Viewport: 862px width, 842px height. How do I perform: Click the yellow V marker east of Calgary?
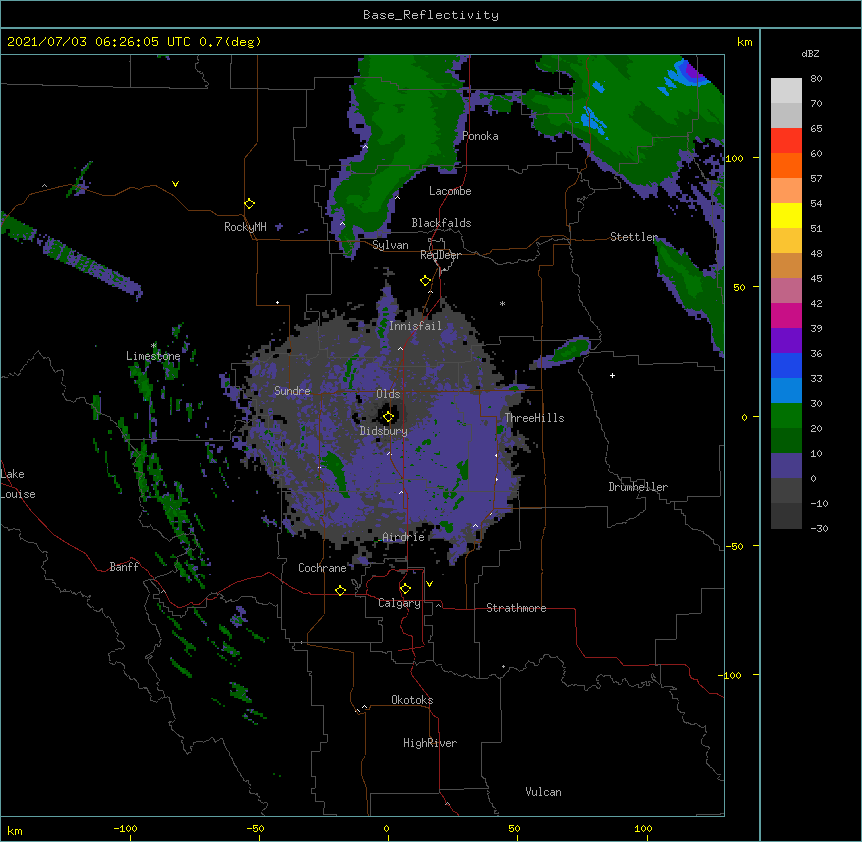tap(429, 584)
